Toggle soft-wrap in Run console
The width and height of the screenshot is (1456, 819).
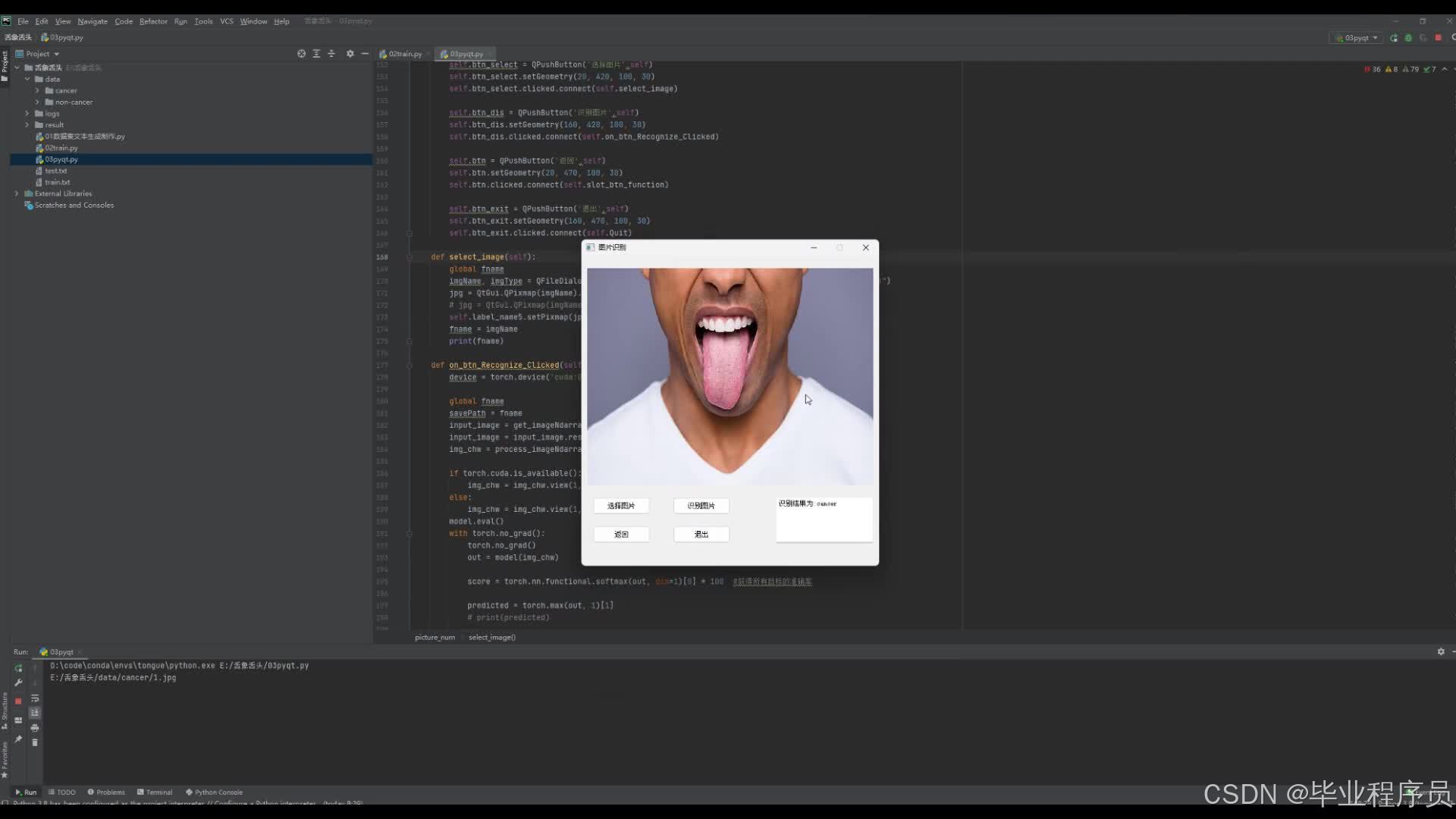click(35, 698)
